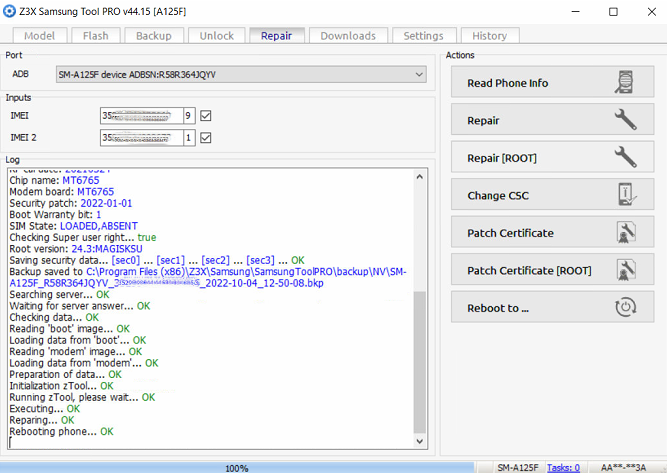Open the Settings tab

pos(423,36)
